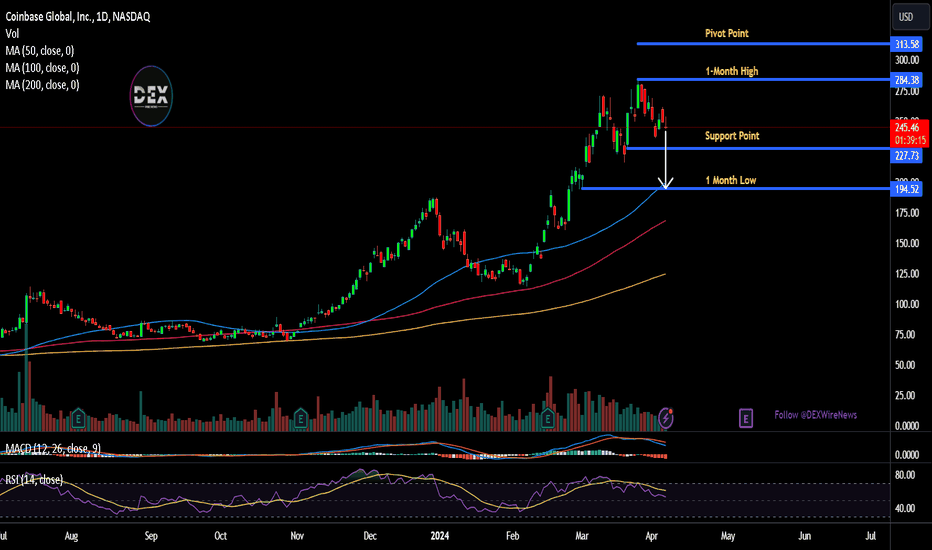Select the MA (200, close, 0) indicator legend

42,85
